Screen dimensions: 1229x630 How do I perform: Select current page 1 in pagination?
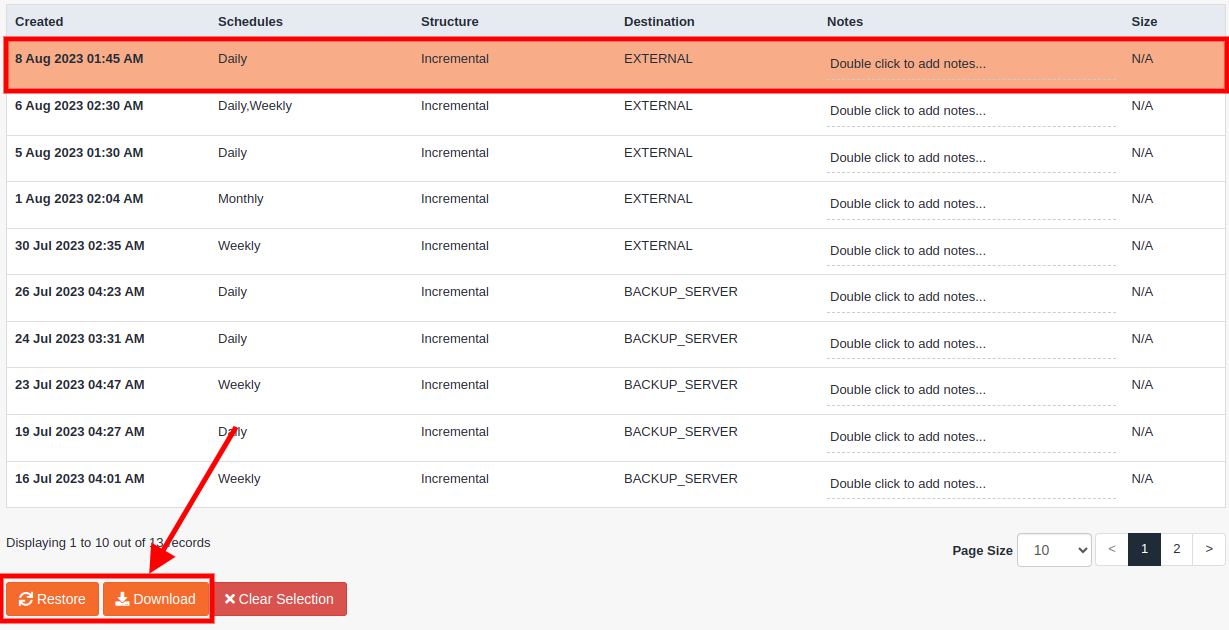(1145, 549)
